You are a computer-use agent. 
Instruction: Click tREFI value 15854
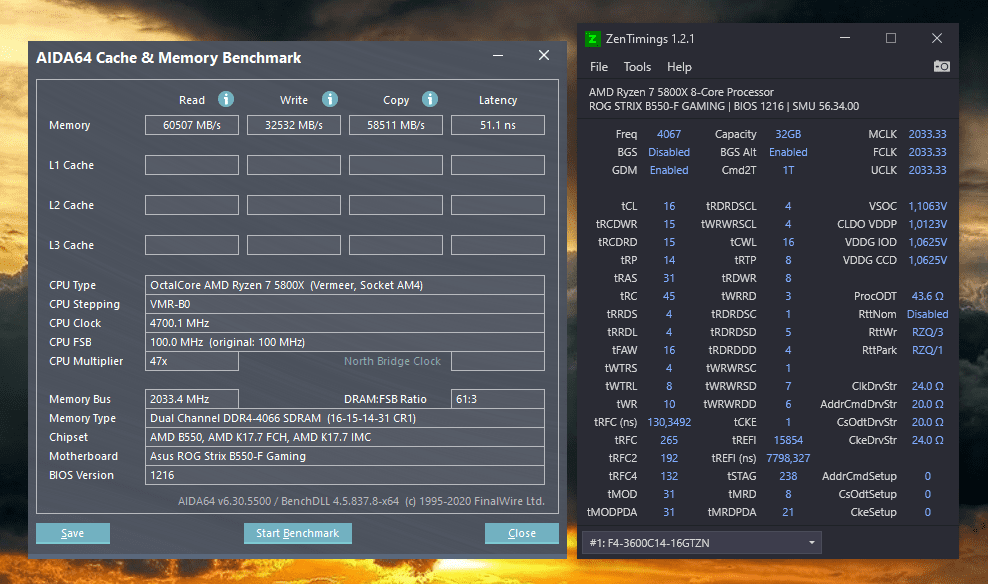[x=788, y=440]
